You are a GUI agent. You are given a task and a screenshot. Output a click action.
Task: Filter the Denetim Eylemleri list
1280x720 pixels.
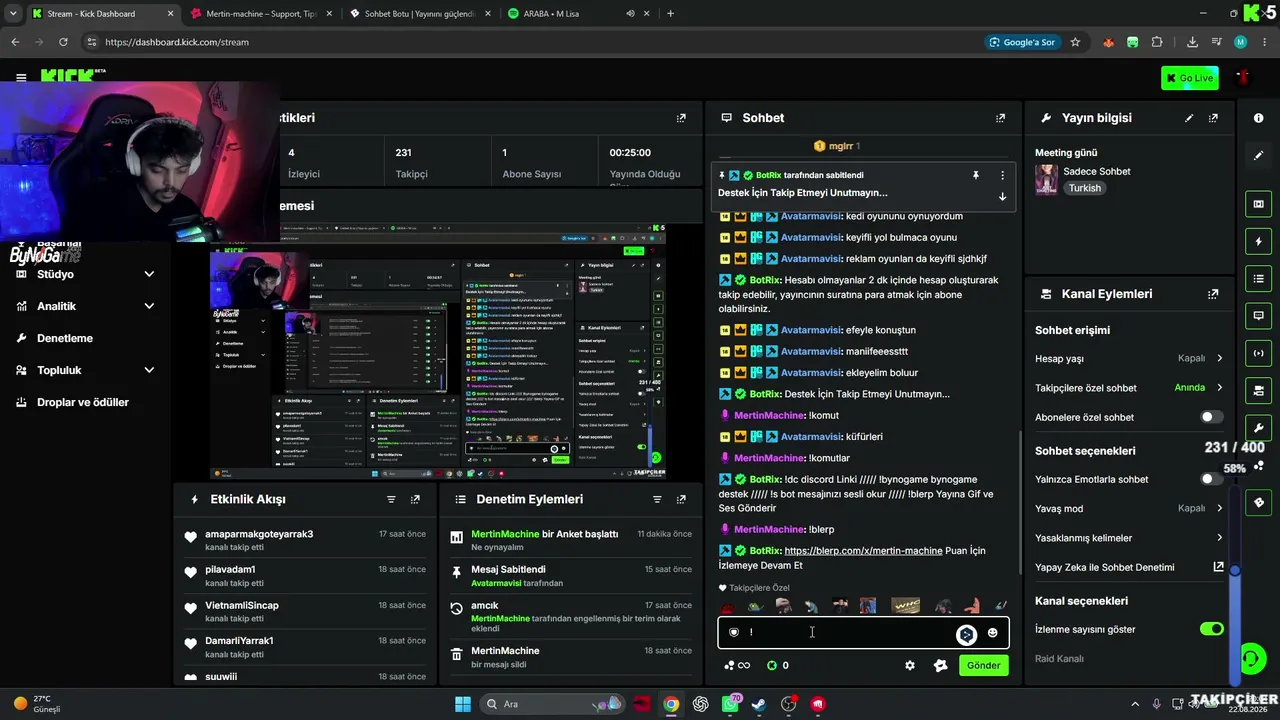[x=657, y=499]
